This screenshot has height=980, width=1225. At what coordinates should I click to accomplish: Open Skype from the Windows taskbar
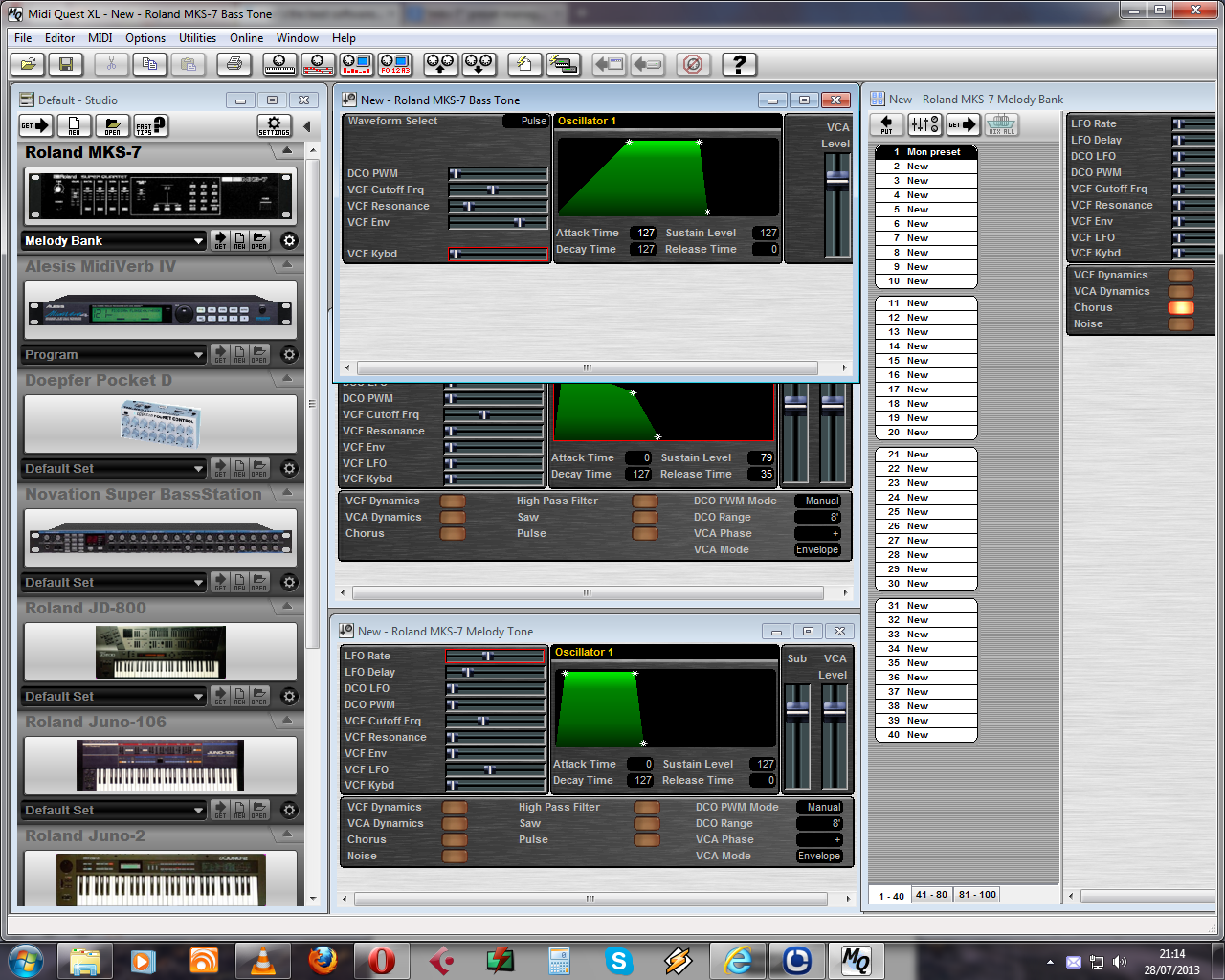[619, 960]
